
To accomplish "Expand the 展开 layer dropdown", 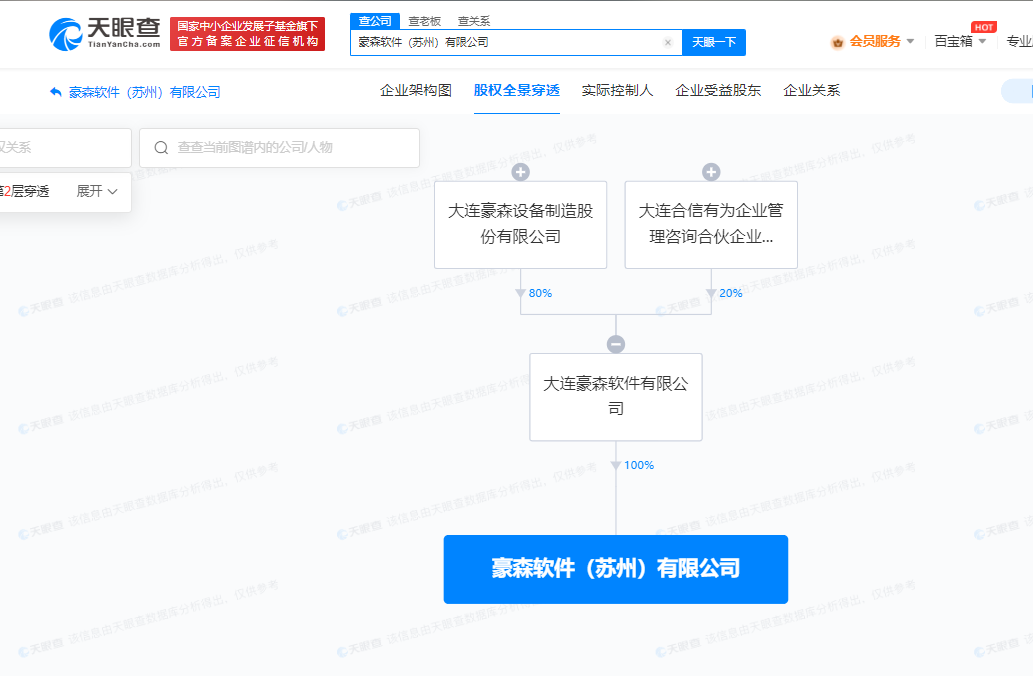I will [x=97, y=191].
